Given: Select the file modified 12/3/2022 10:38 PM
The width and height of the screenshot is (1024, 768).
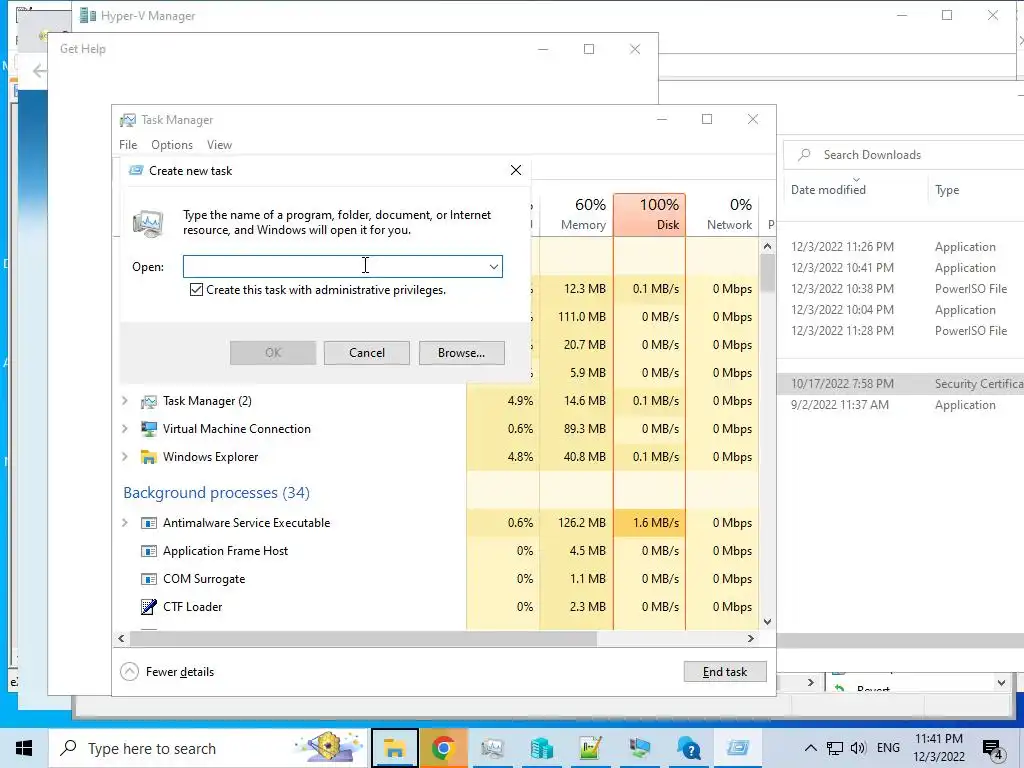Looking at the screenshot, I should point(901,288).
